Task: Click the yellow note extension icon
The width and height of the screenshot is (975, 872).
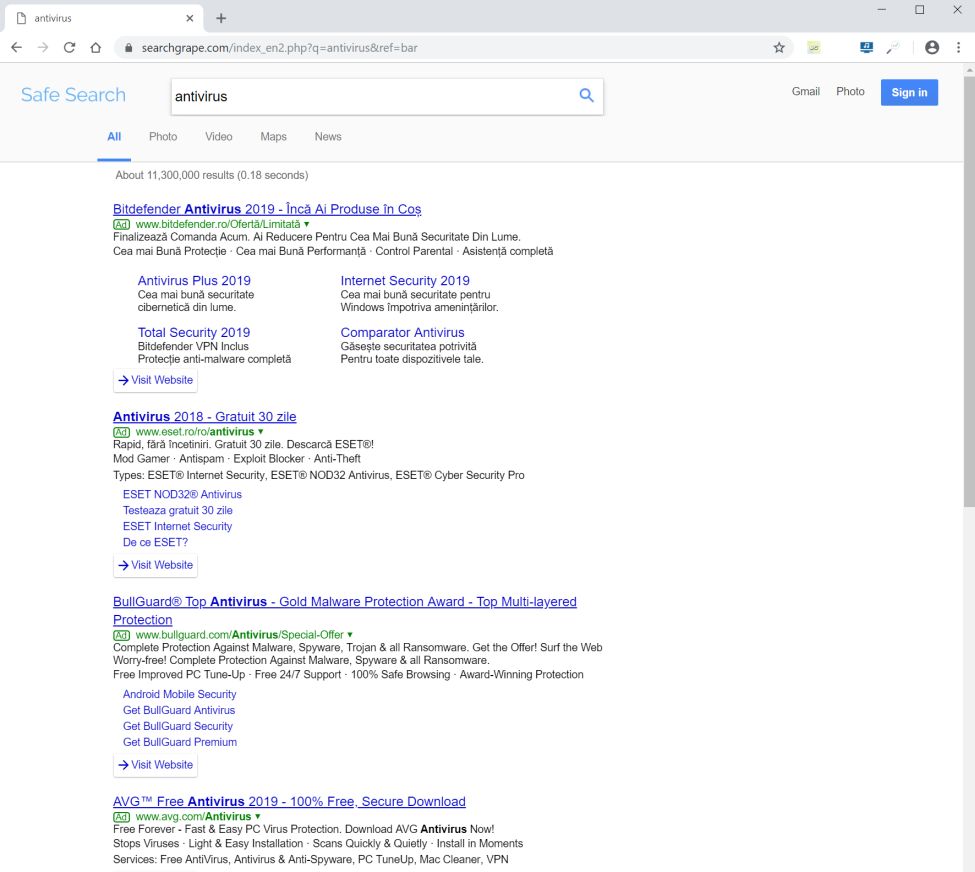Action: (813, 47)
